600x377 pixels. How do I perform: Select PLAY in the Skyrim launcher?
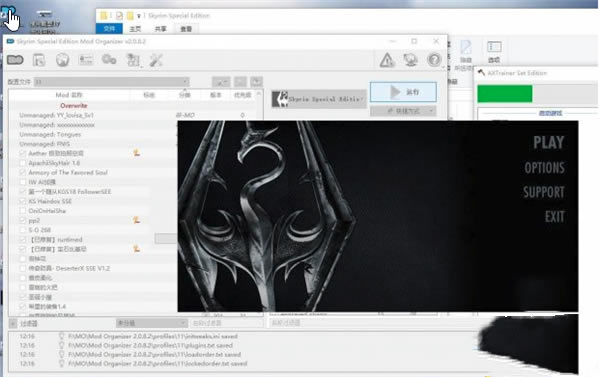click(549, 142)
